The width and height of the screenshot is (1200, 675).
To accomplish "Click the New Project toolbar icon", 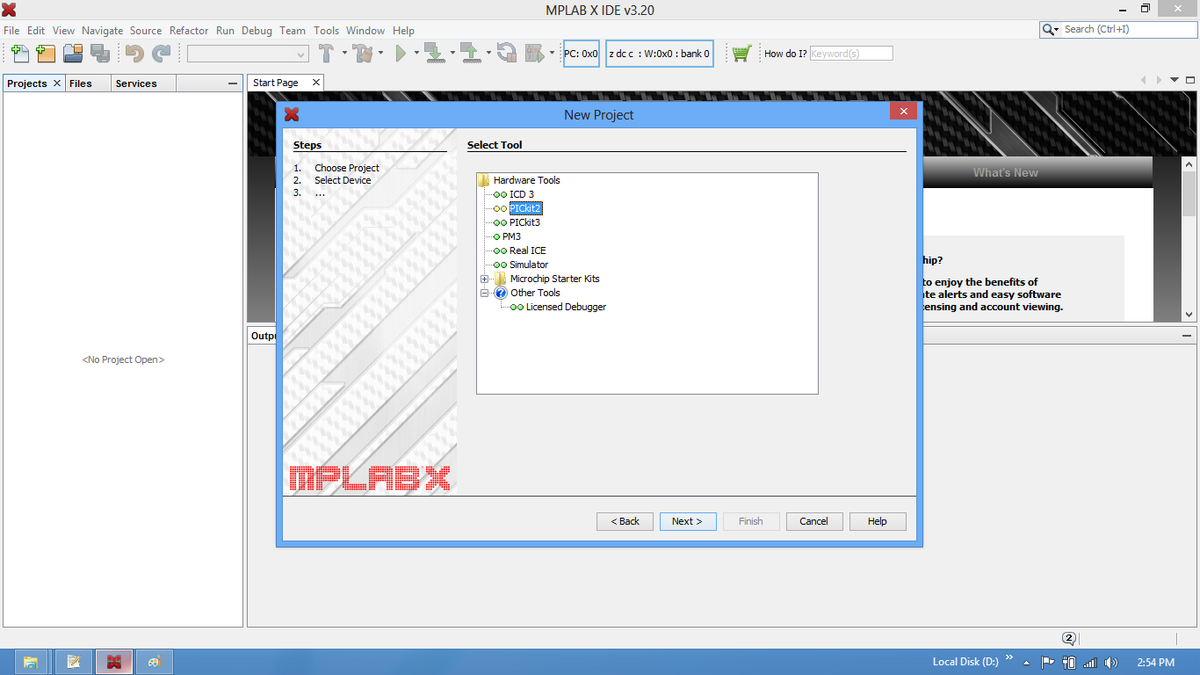I will click(45, 53).
